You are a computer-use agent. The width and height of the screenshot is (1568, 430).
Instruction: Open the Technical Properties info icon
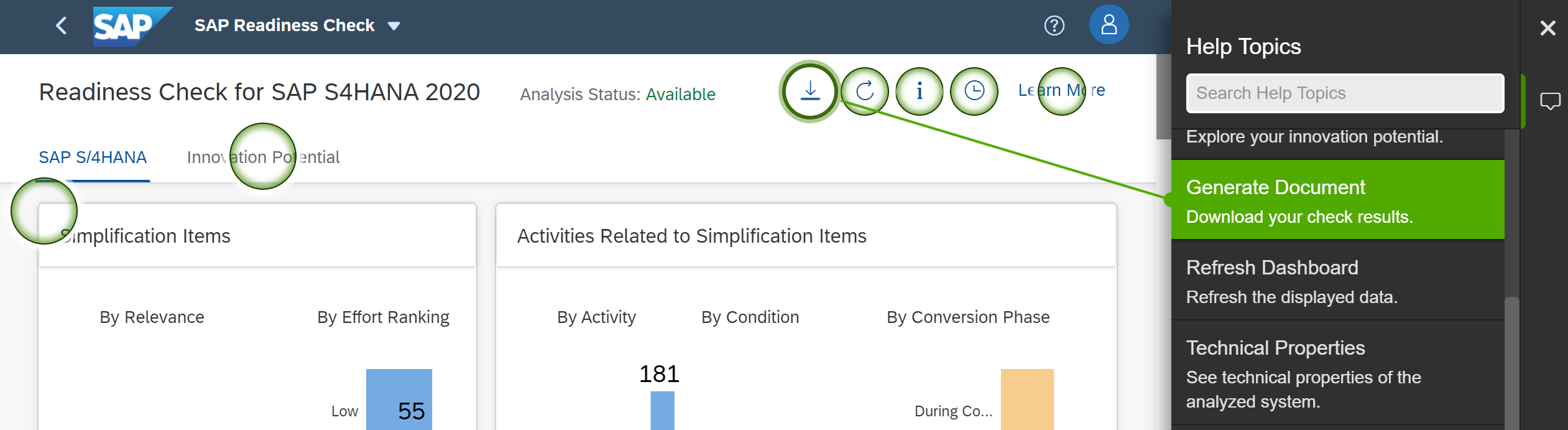tap(920, 91)
